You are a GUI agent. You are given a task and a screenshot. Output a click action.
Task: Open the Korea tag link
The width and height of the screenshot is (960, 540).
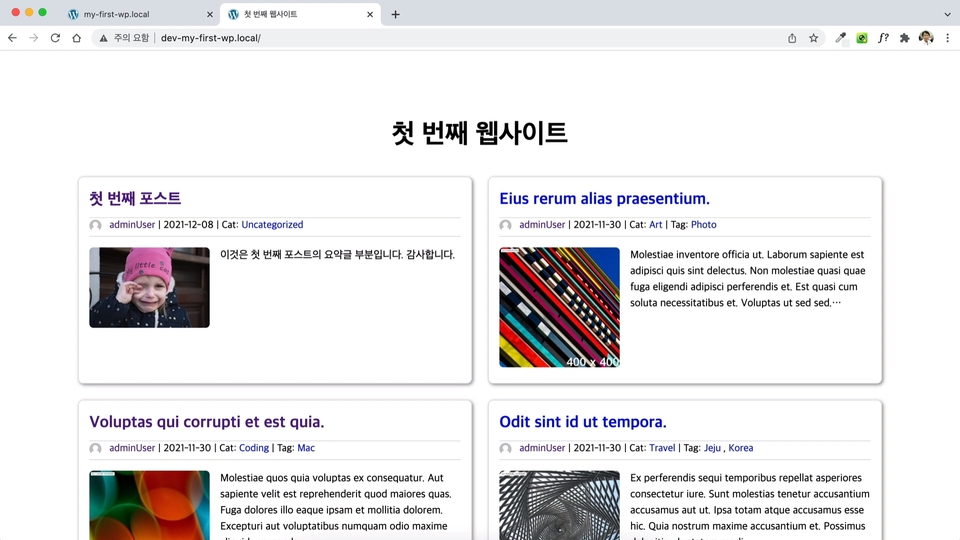[741, 448]
